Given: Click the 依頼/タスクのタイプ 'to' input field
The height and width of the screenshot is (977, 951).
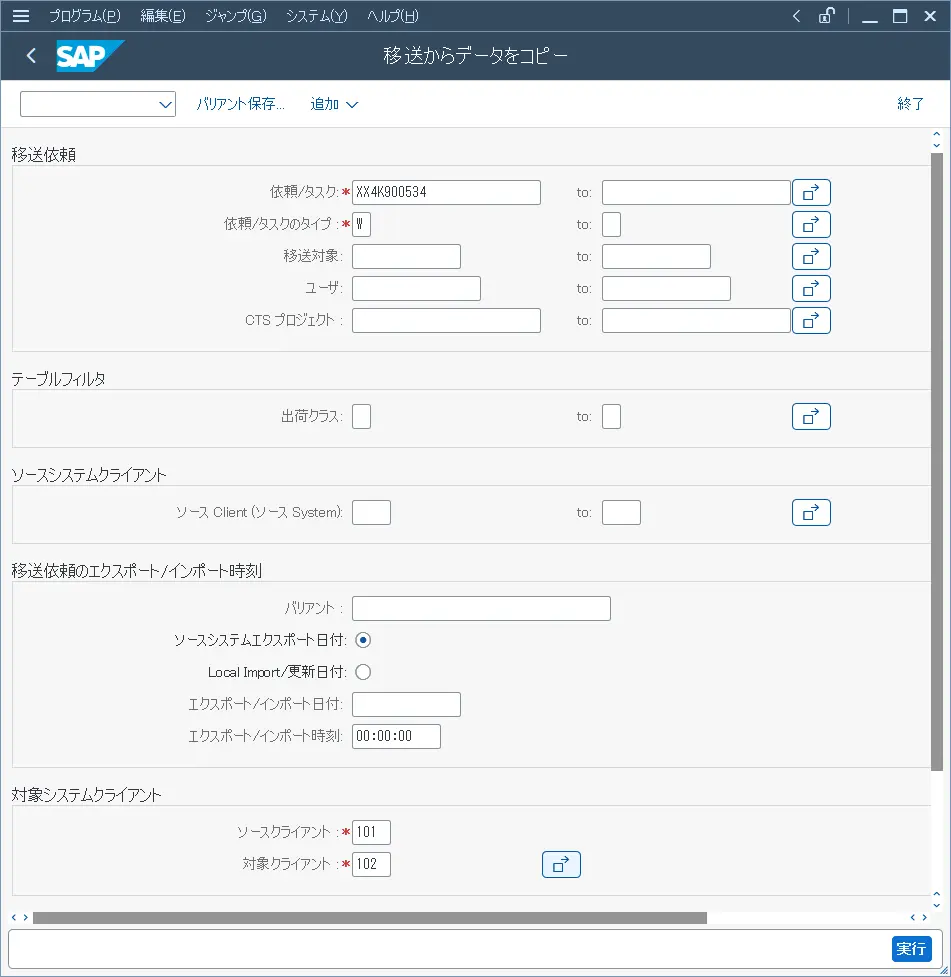Looking at the screenshot, I should pyautogui.click(x=611, y=224).
